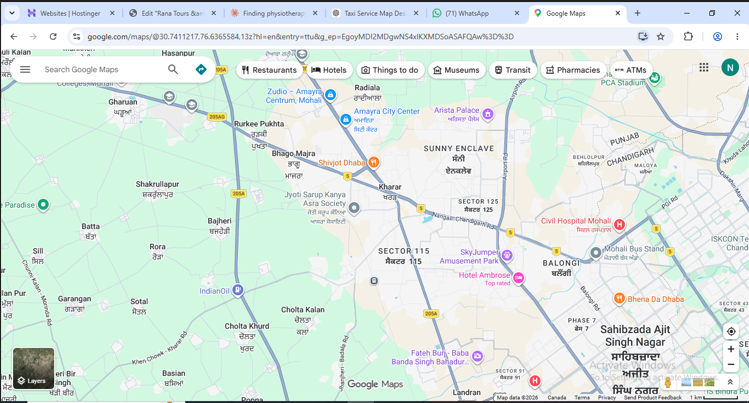Click the SECTOR 115 label
This screenshot has height=403, width=749.
pyautogui.click(x=404, y=251)
